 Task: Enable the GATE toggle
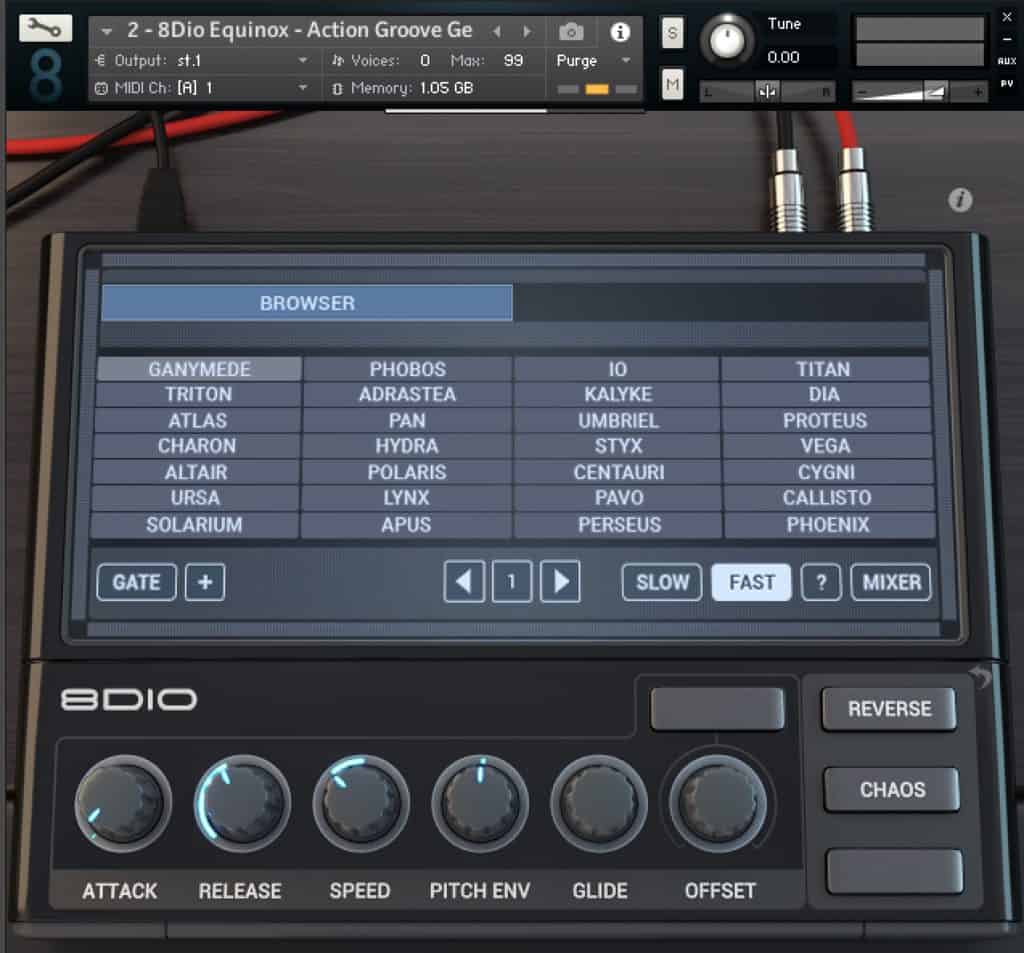(x=136, y=582)
